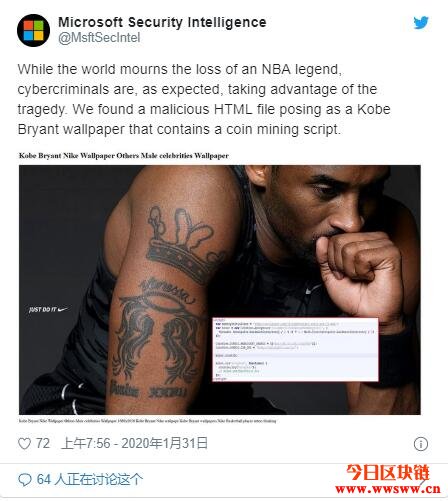Image resolution: width=448 pixels, height=501 pixels.
Task: Like the tweet with the heart icon
Action: point(24,444)
